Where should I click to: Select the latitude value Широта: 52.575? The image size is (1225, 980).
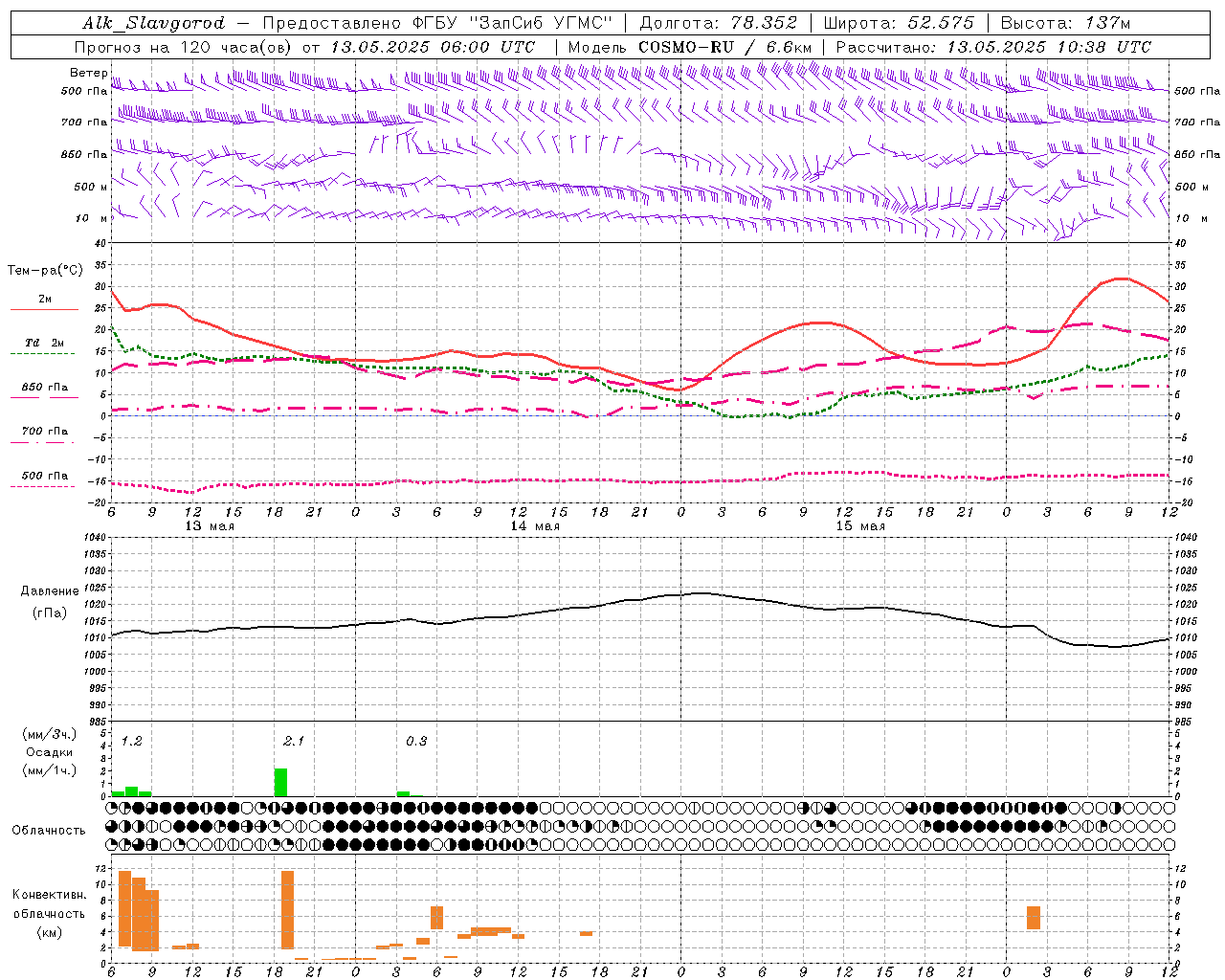pos(899,23)
